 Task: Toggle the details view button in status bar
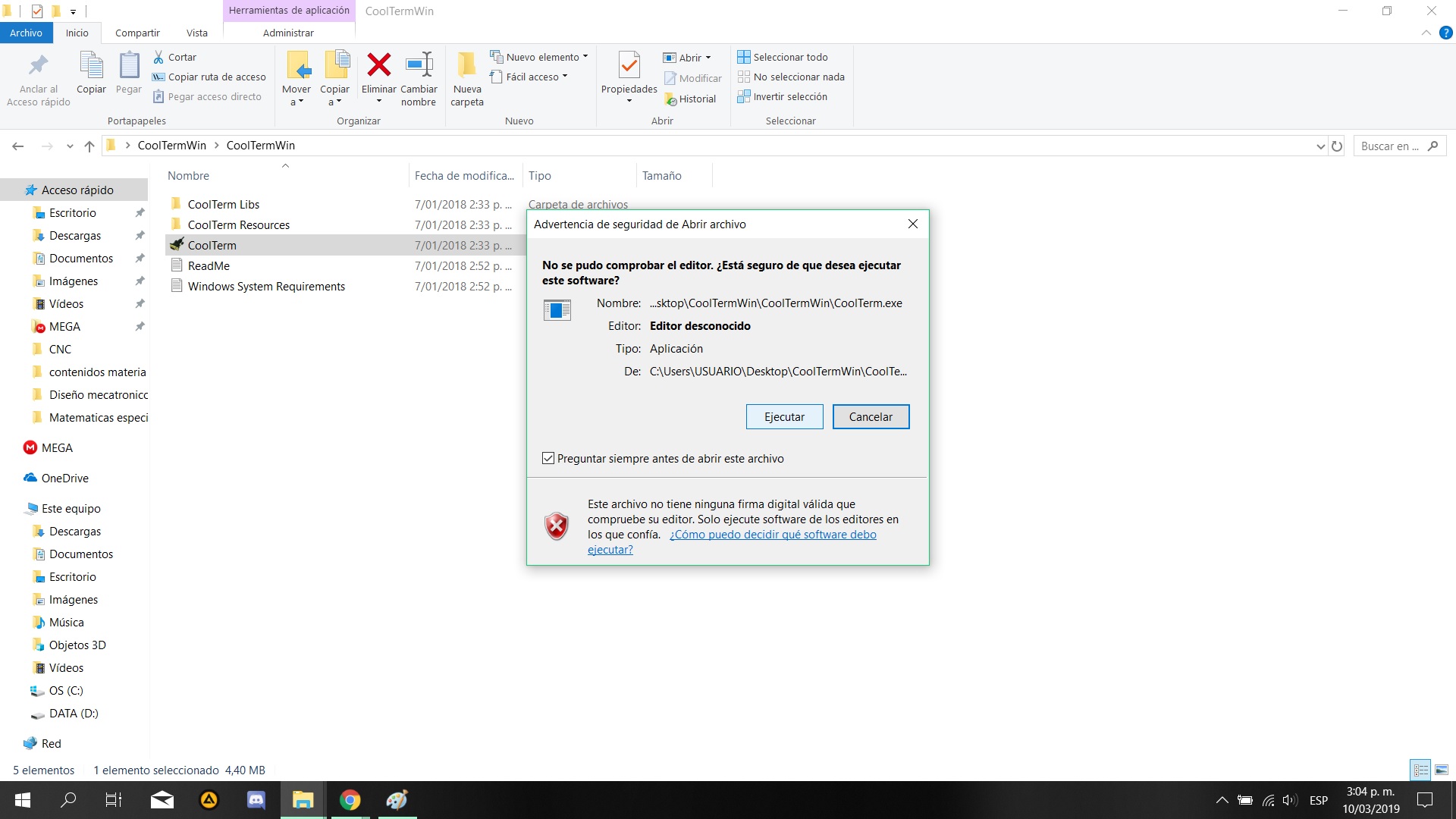(x=1420, y=770)
